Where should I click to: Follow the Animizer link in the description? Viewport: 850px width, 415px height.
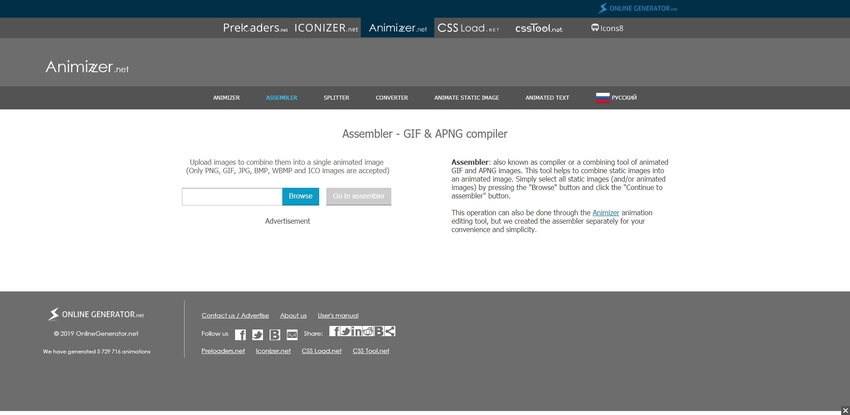point(605,212)
